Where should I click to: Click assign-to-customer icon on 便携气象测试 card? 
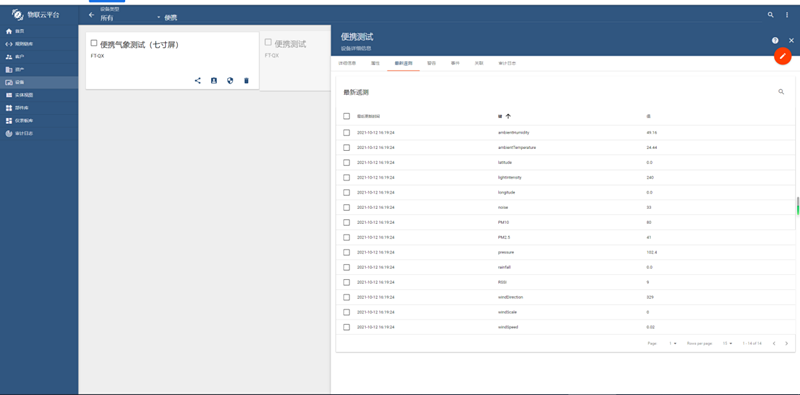click(214, 81)
